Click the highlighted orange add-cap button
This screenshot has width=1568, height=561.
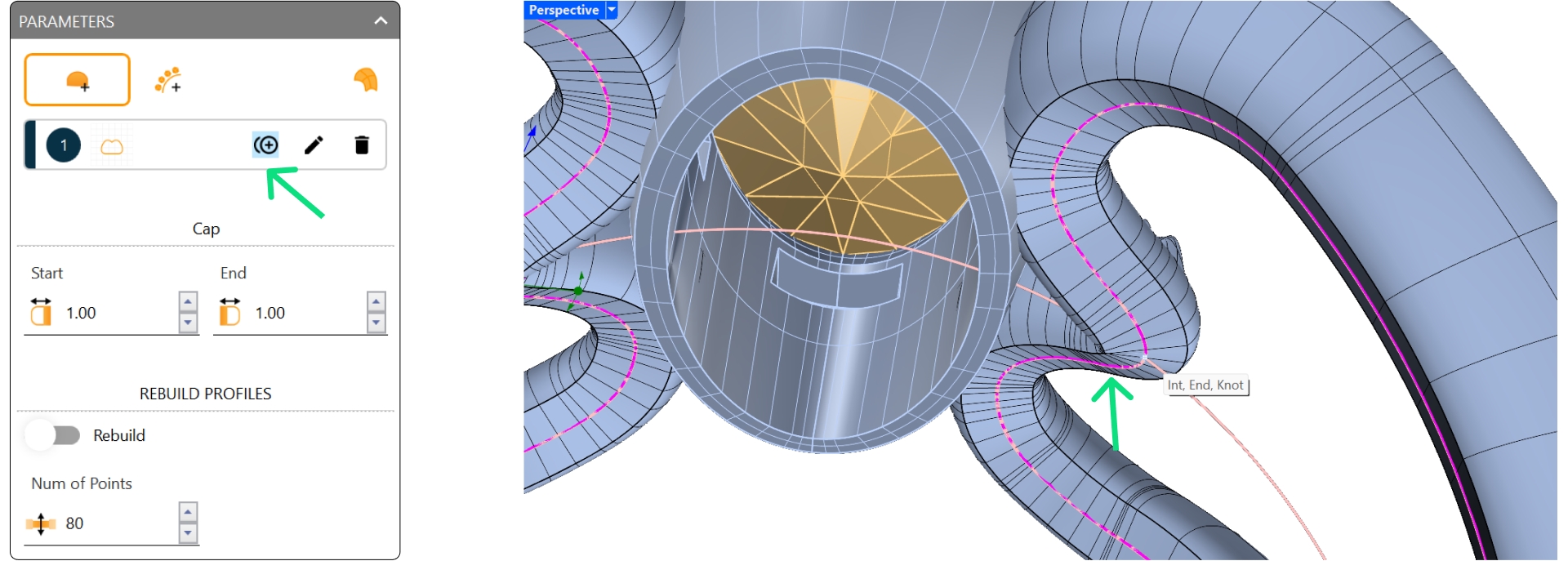point(78,80)
